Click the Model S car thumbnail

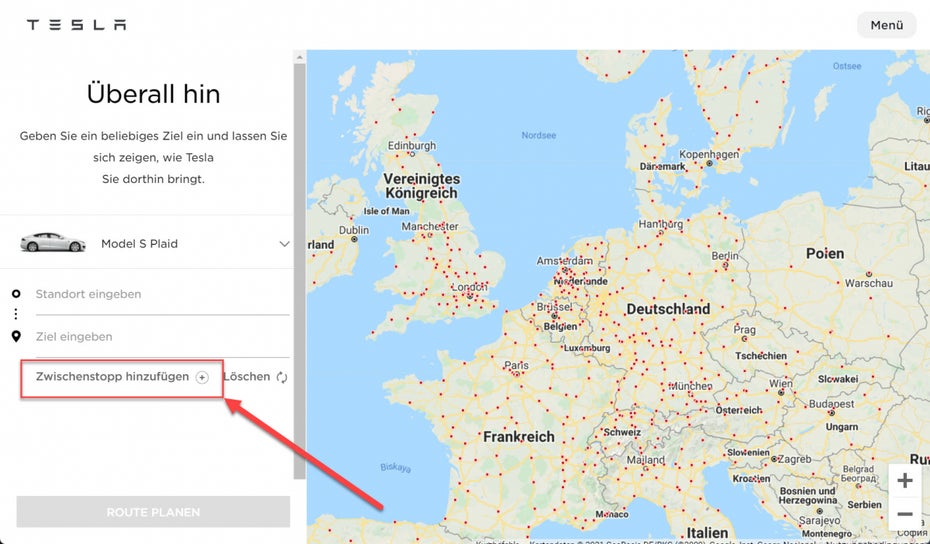click(x=53, y=243)
